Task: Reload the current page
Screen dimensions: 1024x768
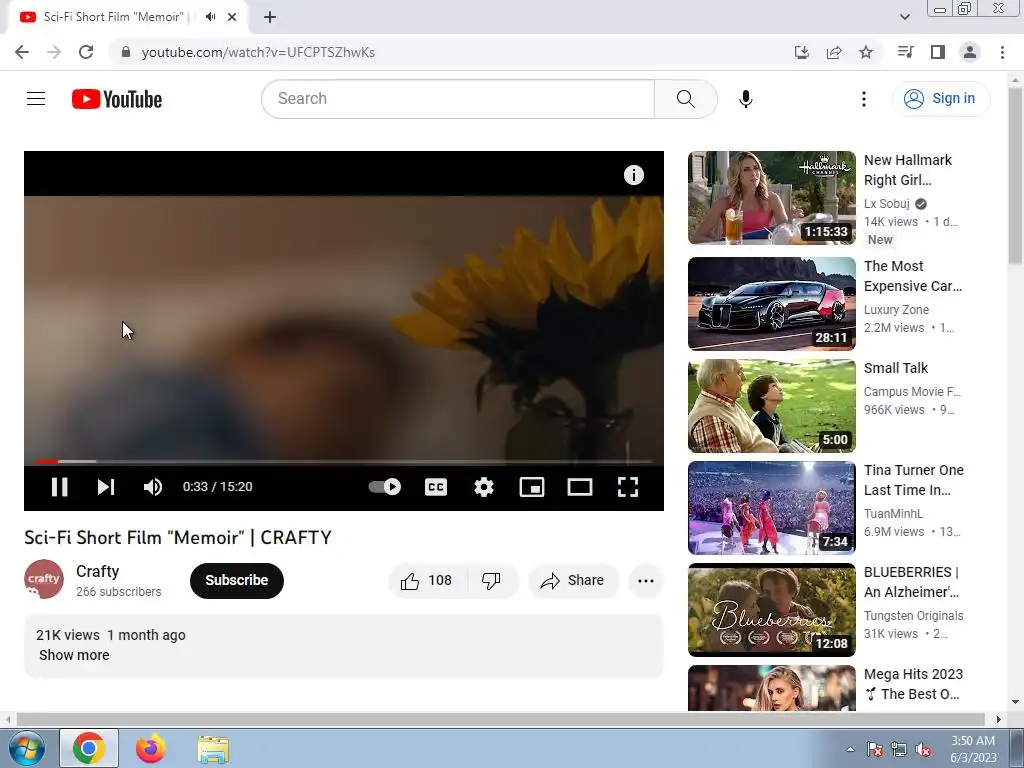Action: click(86, 52)
